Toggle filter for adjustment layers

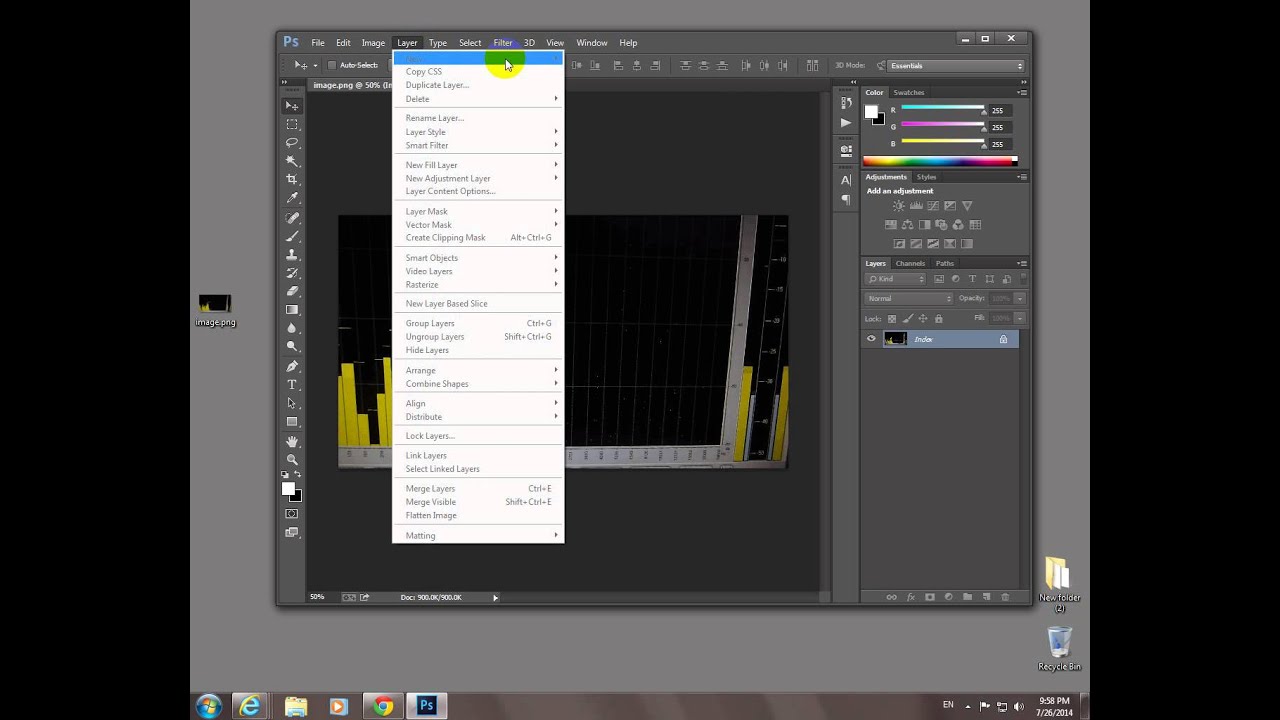(x=956, y=279)
